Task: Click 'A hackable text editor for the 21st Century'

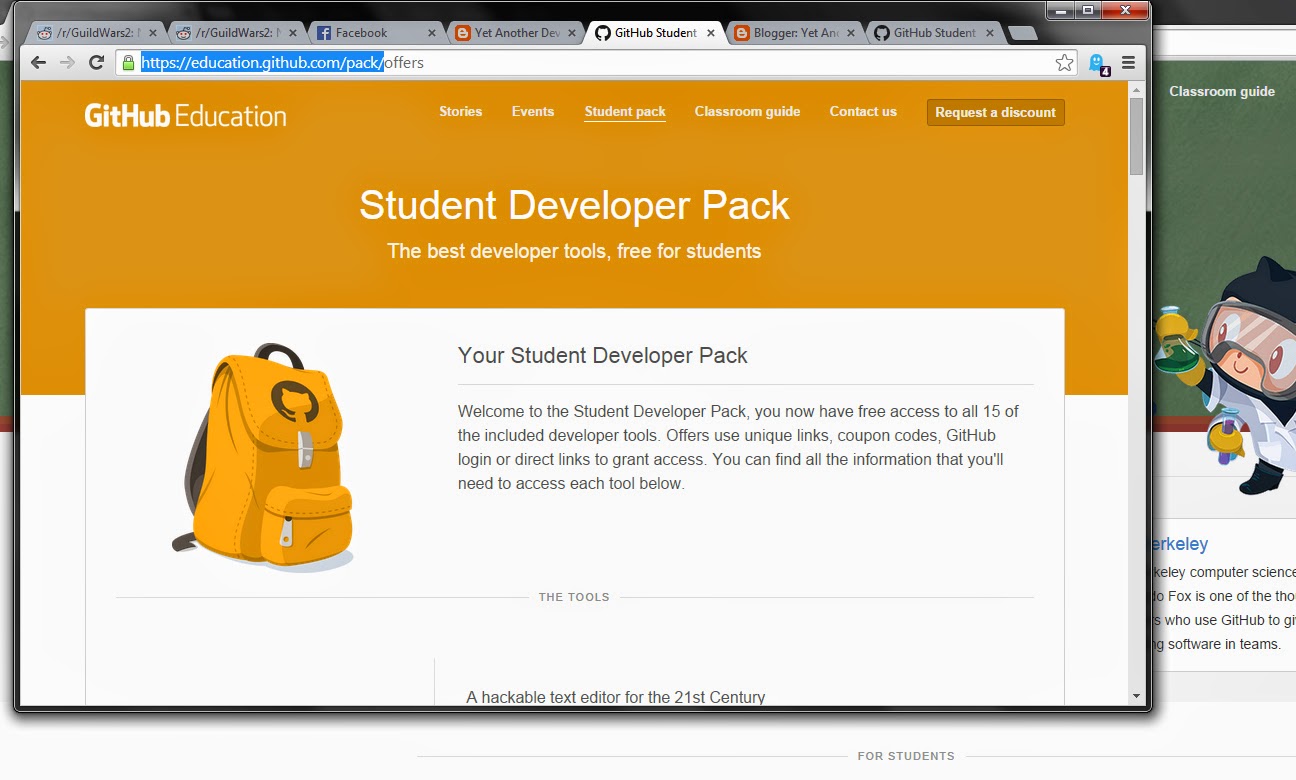Action: (x=615, y=697)
